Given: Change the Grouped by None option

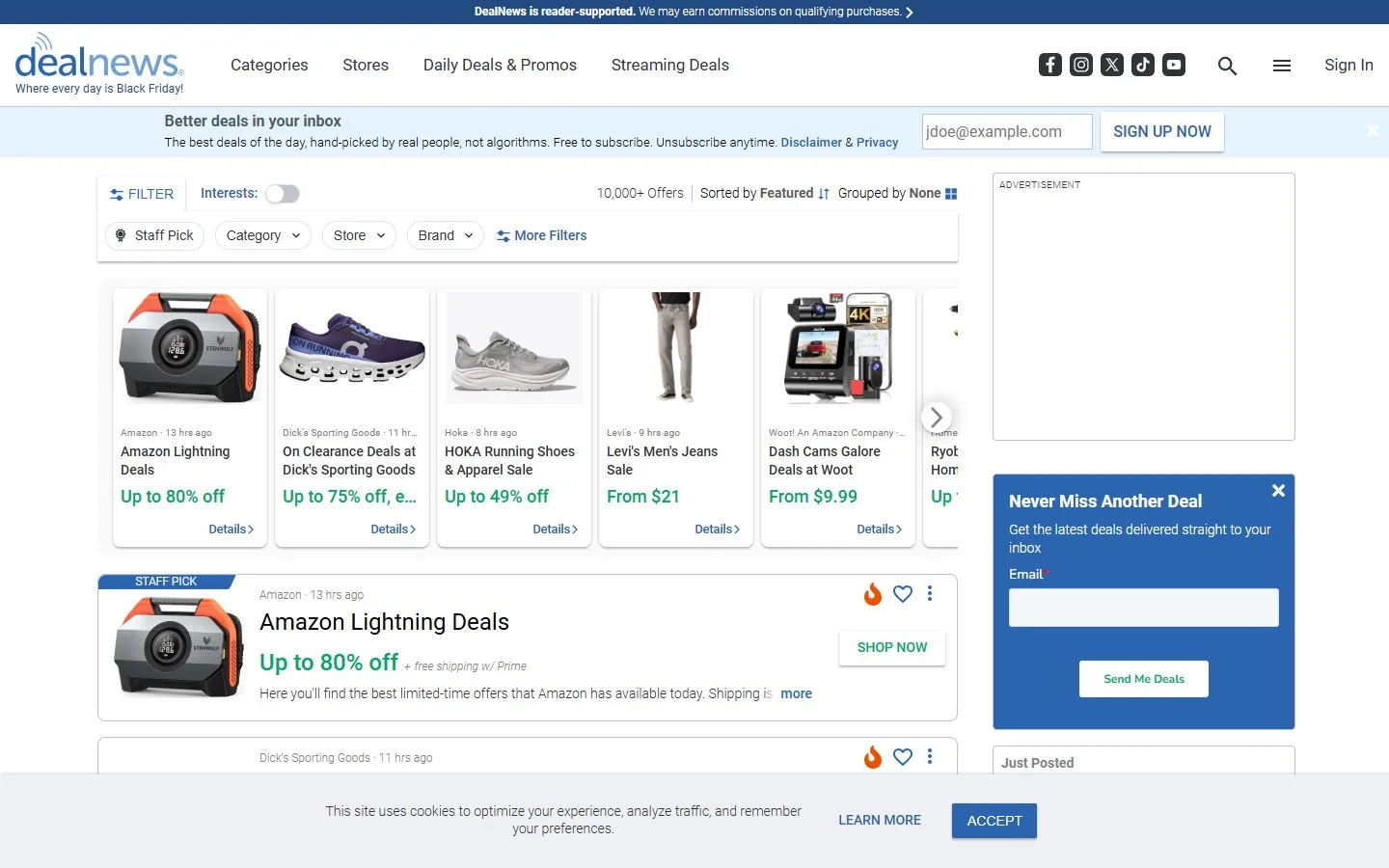Looking at the screenshot, I should tap(897, 193).
